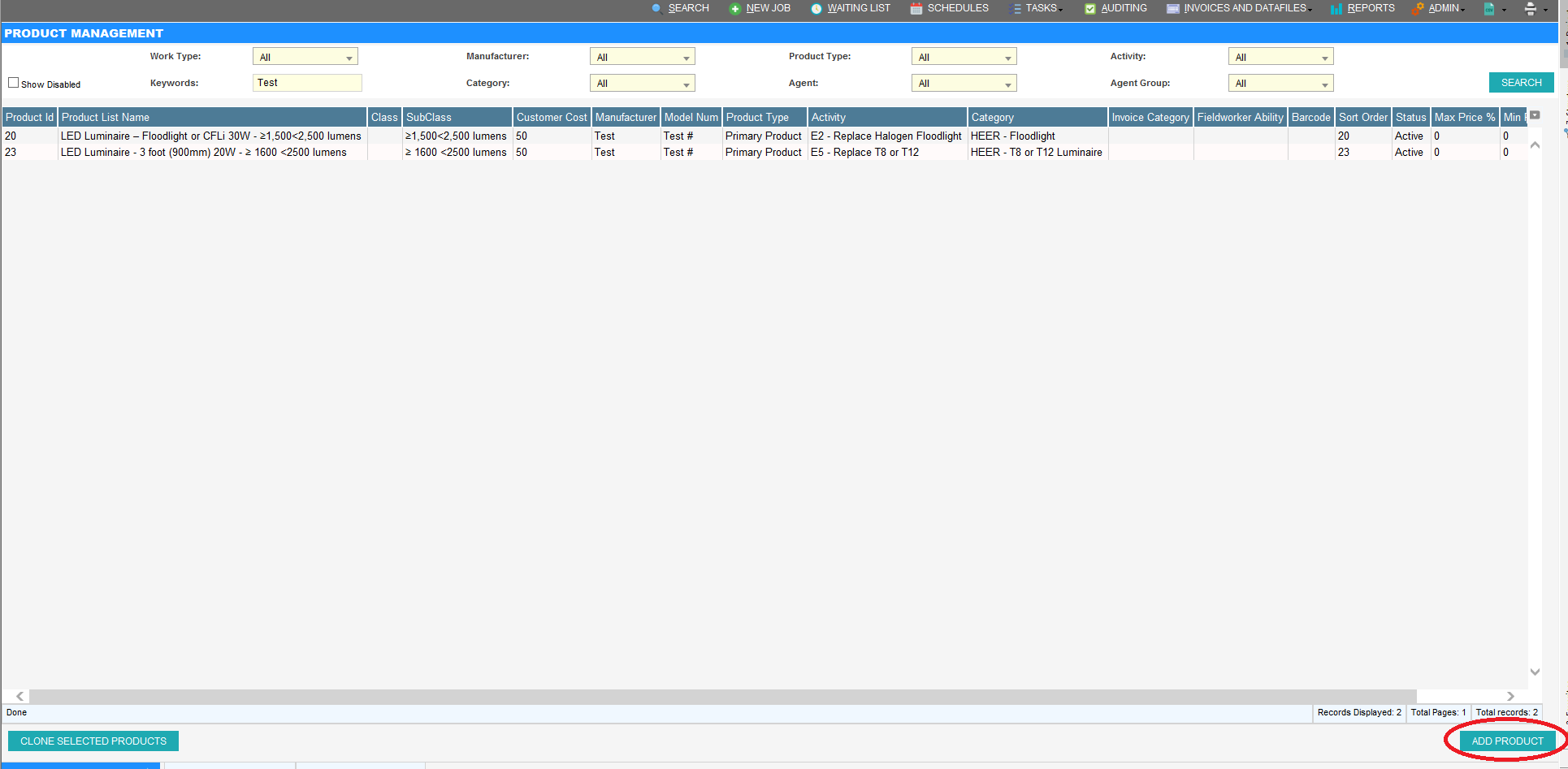1568x769 pixels.
Task: Click the Auditing checkmark icon
Action: click(x=1089, y=9)
